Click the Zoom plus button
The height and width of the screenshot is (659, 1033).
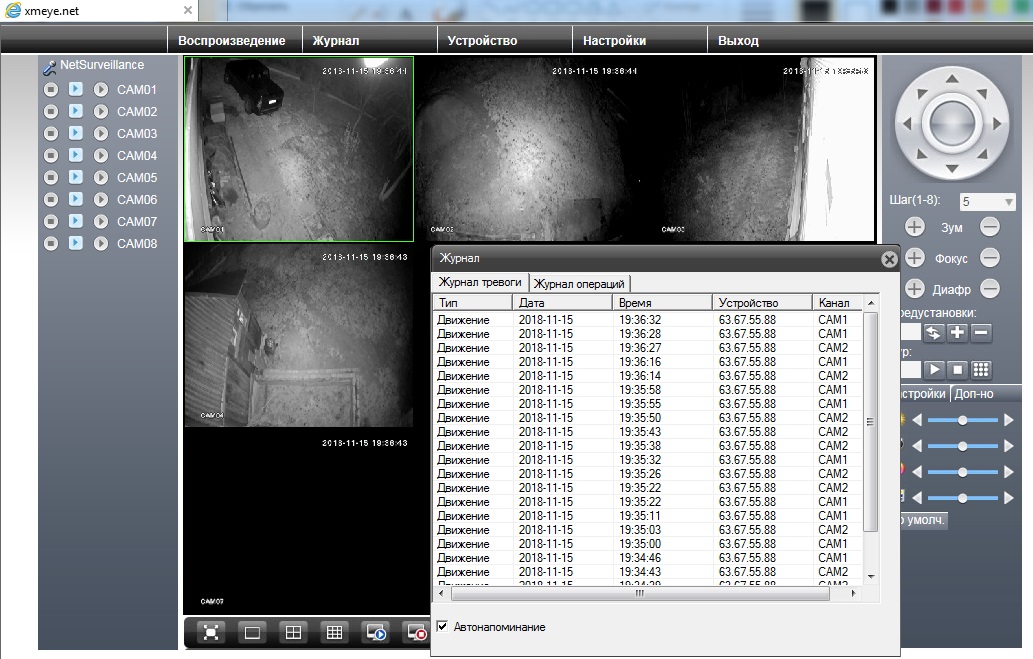(x=914, y=227)
